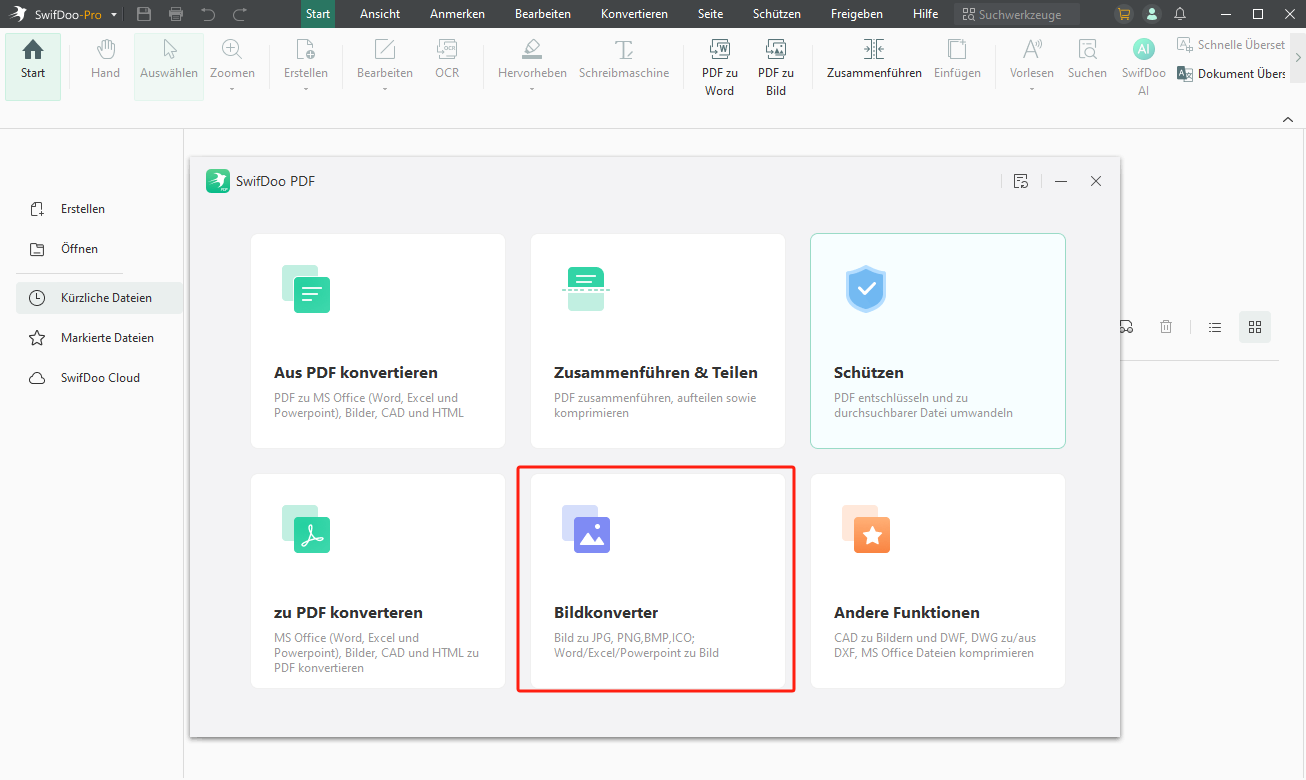Click the delete trash icon
Viewport: 1306px width, 780px height.
pos(1166,327)
